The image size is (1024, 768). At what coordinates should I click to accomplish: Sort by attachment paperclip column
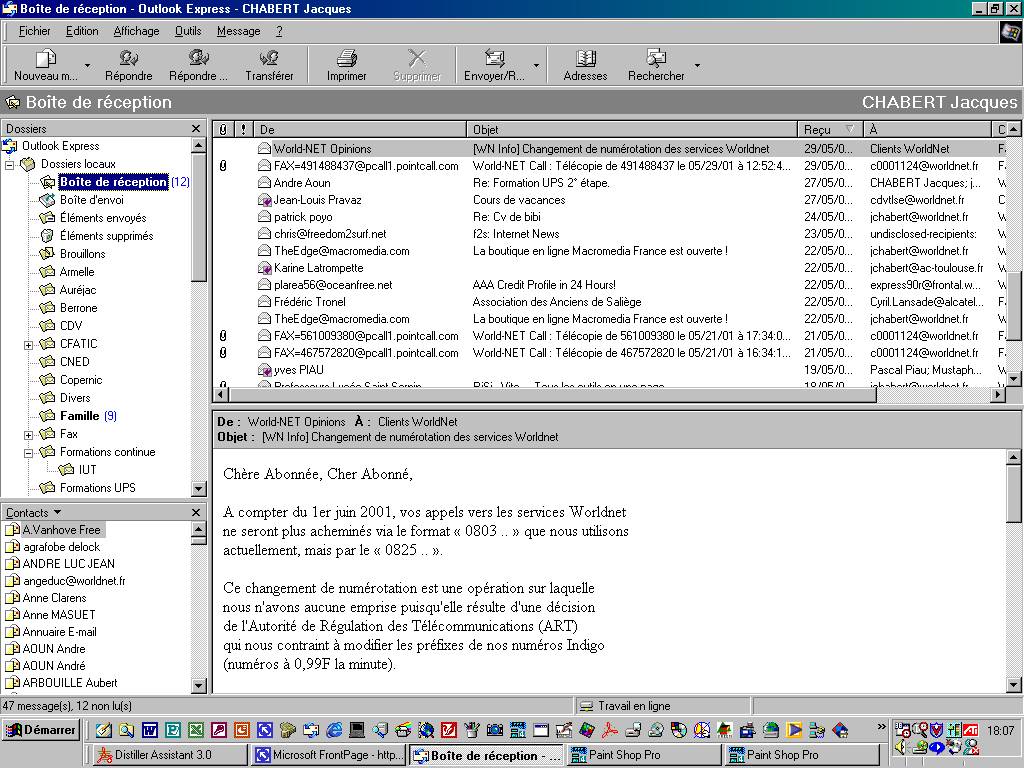(223, 129)
